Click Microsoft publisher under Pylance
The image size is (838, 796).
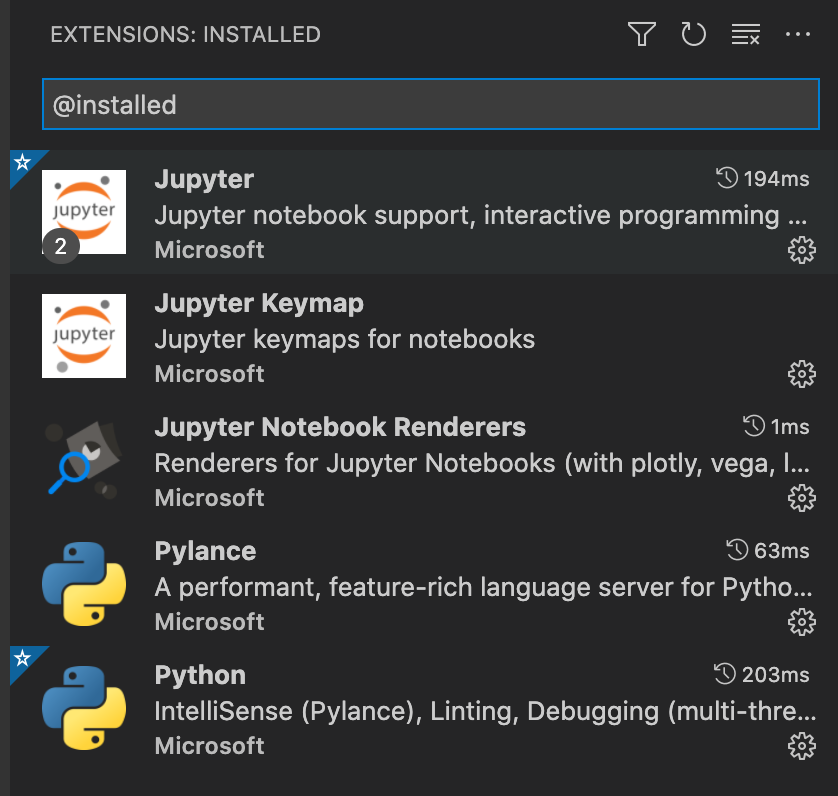click(210, 622)
